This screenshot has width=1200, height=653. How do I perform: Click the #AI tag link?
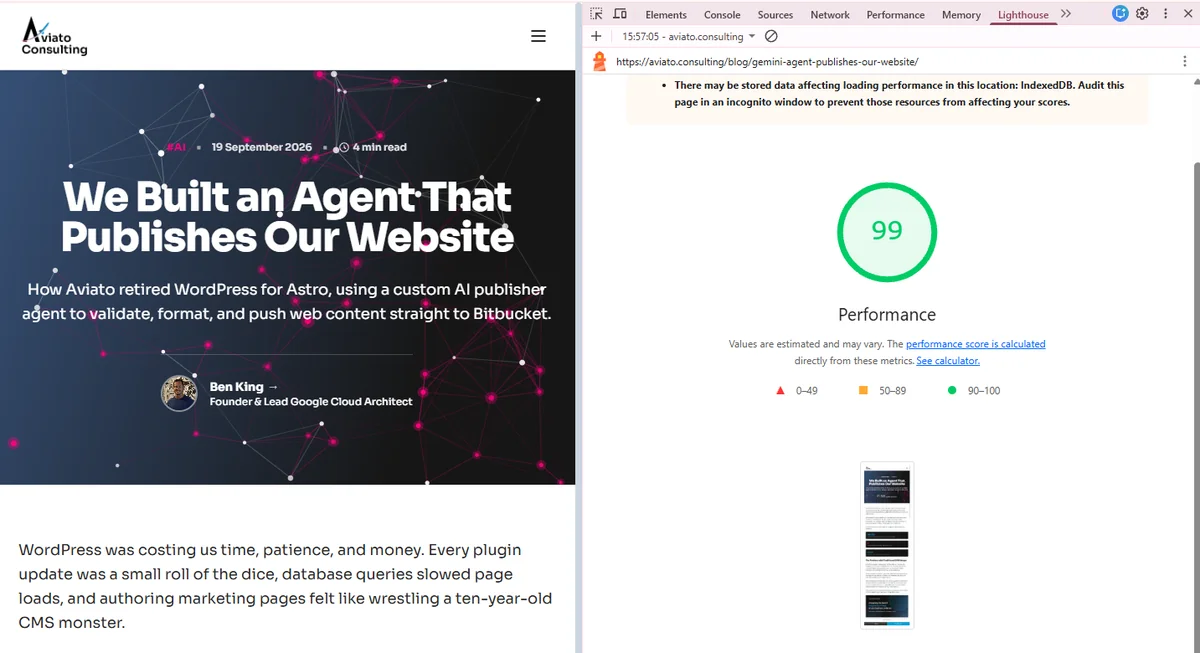click(176, 147)
